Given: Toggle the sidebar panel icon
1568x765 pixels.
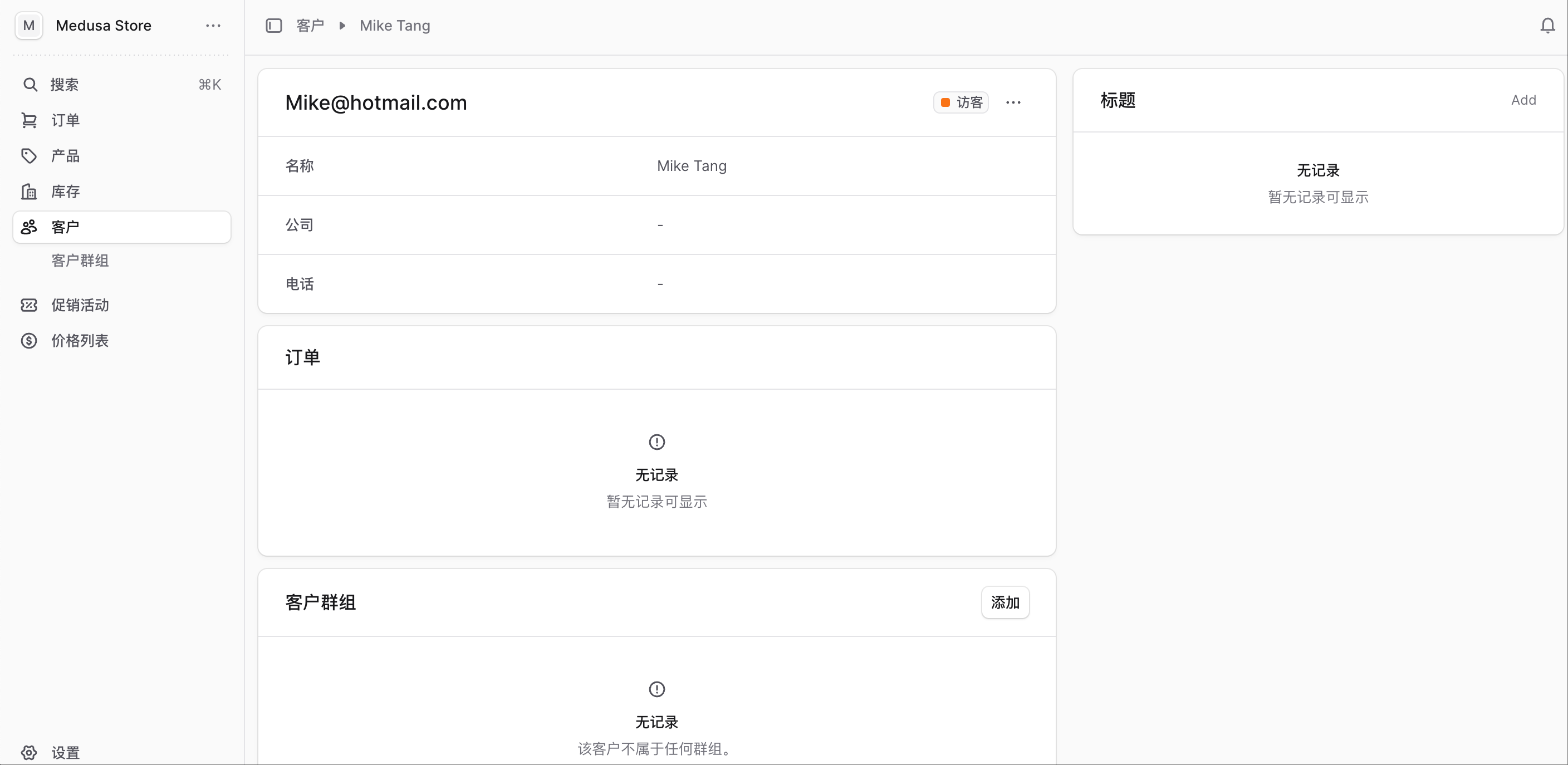Looking at the screenshot, I should [274, 26].
